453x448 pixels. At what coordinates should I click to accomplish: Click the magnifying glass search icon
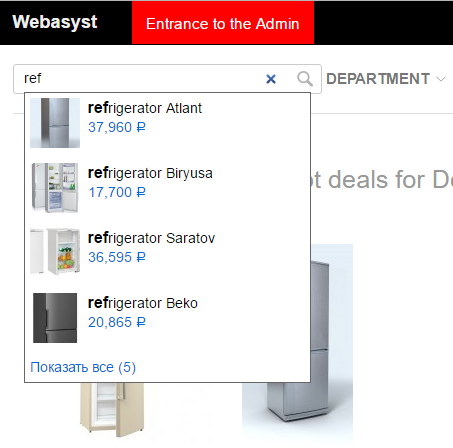point(305,79)
